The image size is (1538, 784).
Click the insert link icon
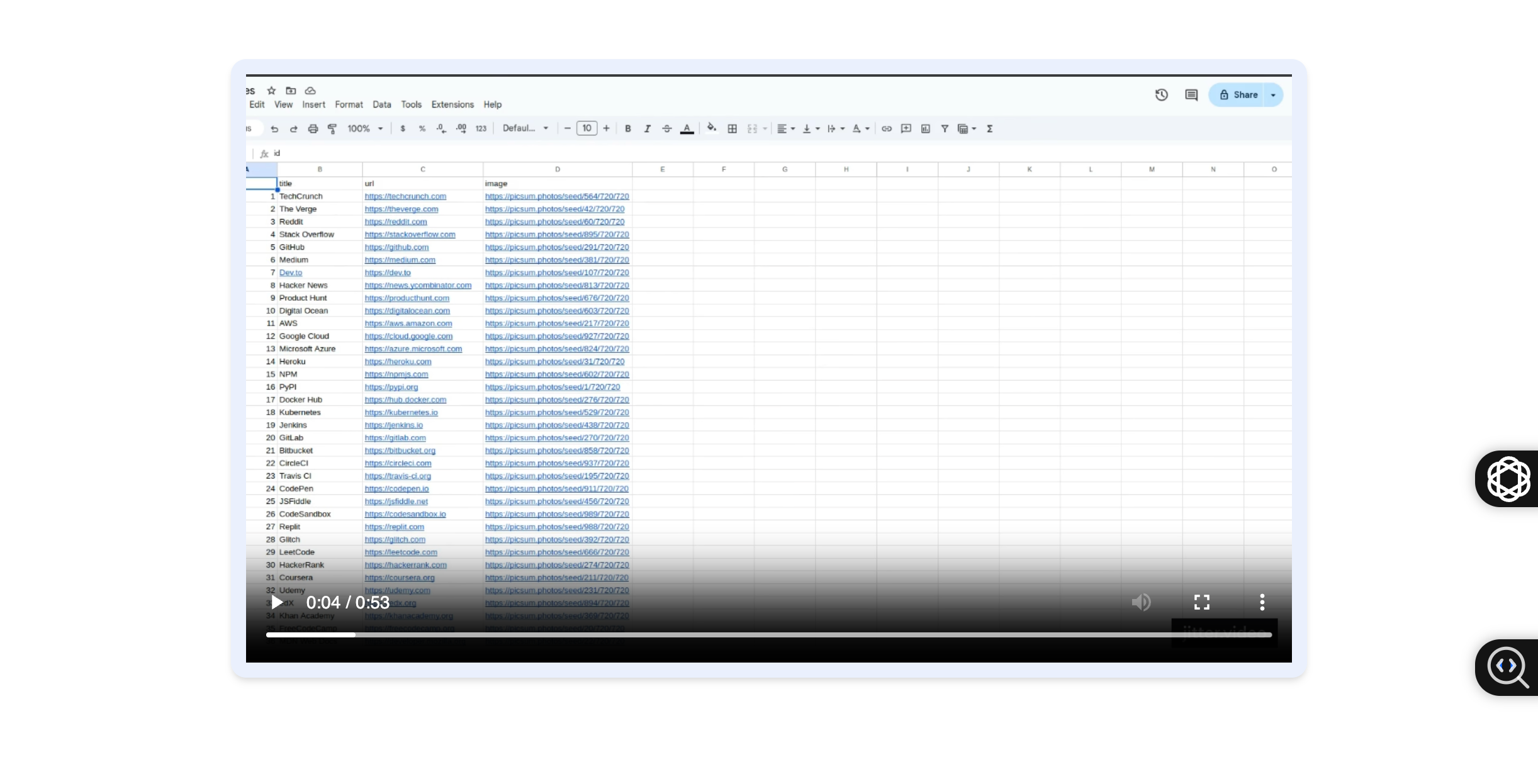[x=886, y=128]
